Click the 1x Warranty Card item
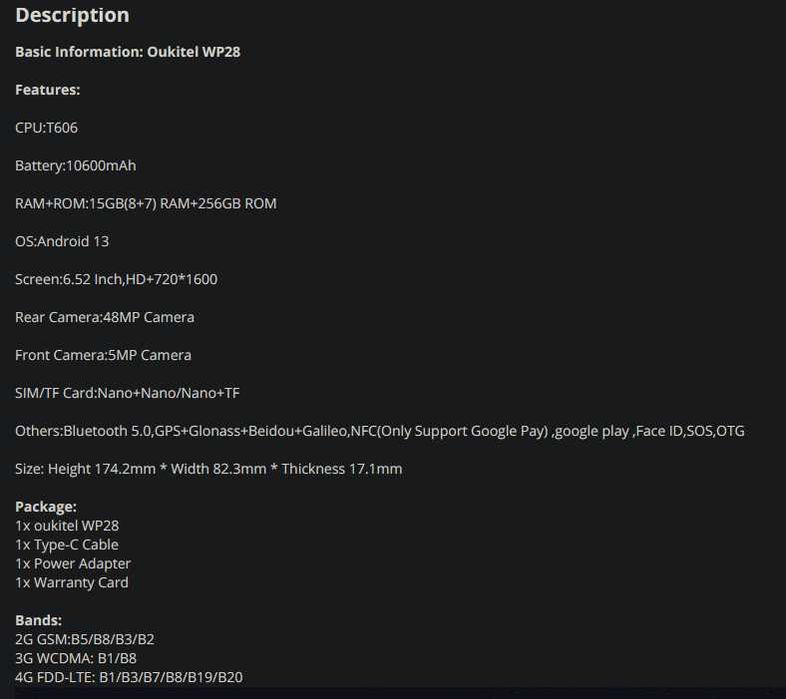The width and height of the screenshot is (786, 699). pyautogui.click(x=72, y=583)
